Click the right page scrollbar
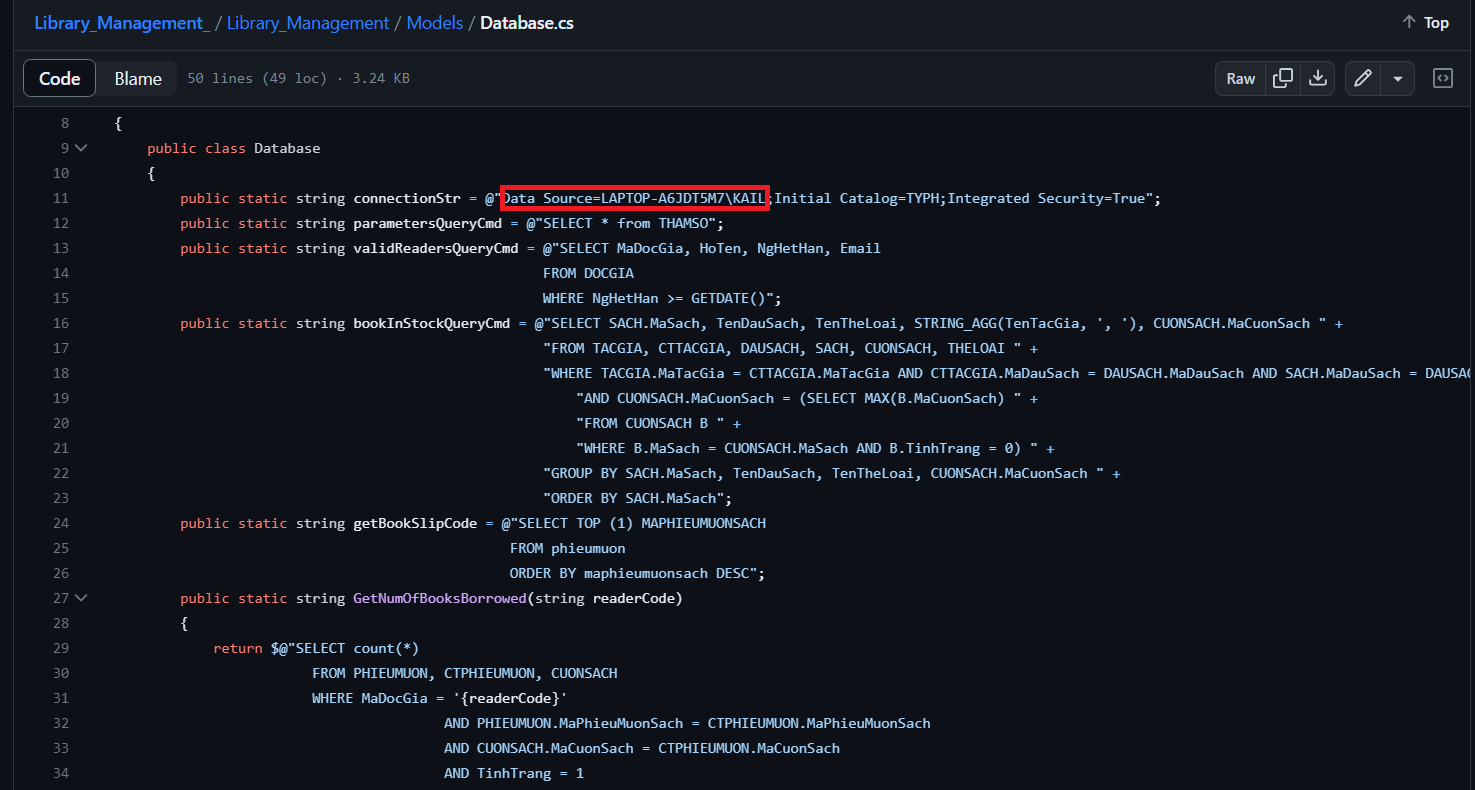 point(1470,400)
